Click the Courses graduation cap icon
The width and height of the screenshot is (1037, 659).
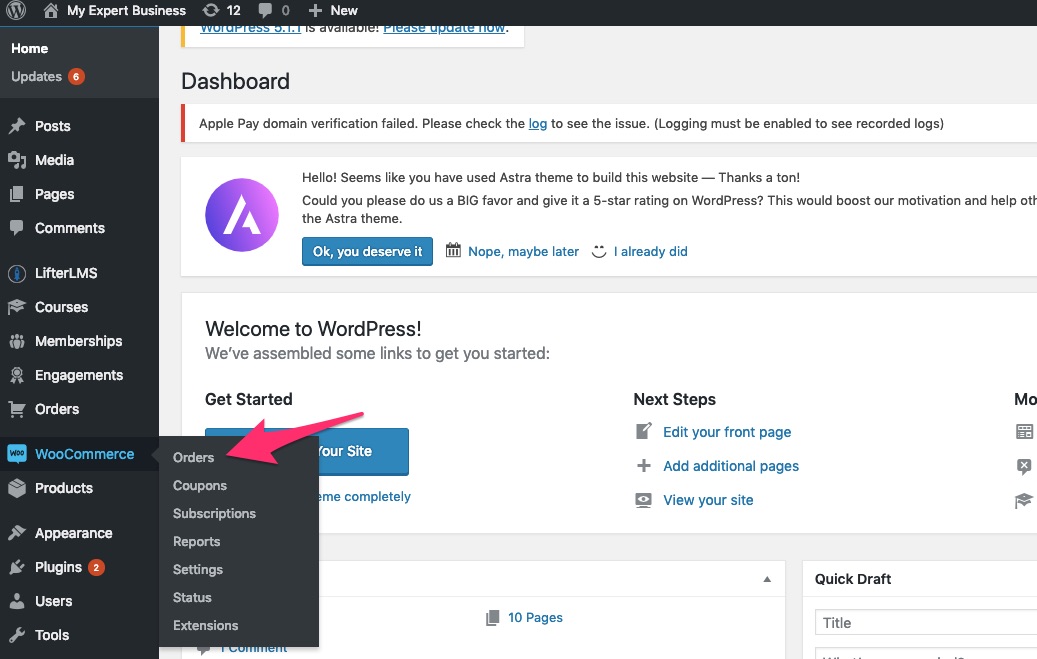17,307
